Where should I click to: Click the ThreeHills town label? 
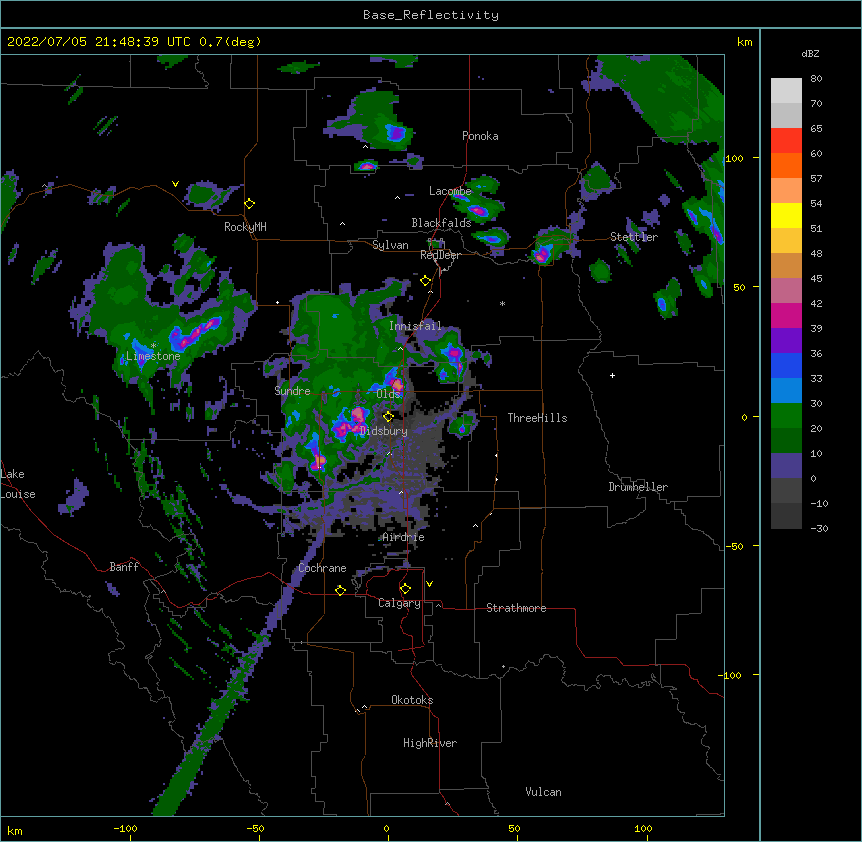click(x=537, y=418)
